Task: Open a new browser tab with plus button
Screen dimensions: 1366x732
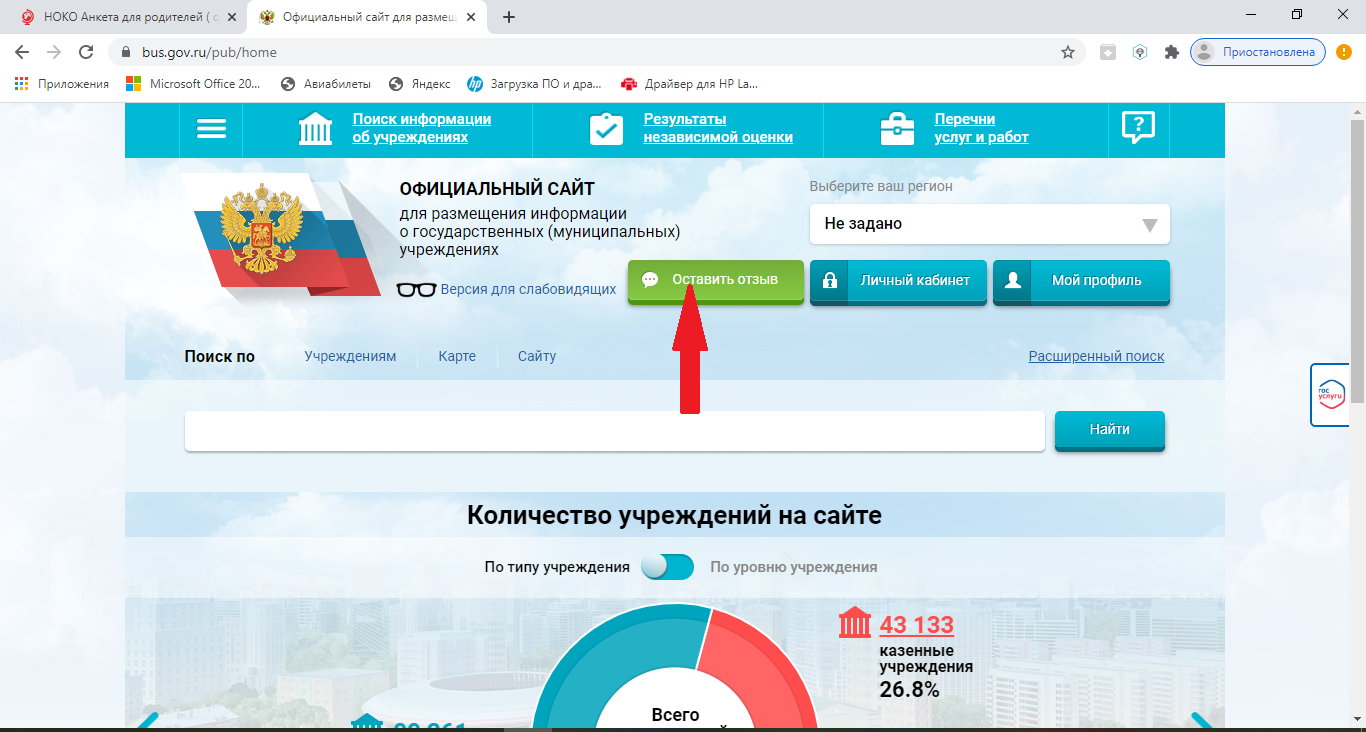Action: tap(509, 17)
